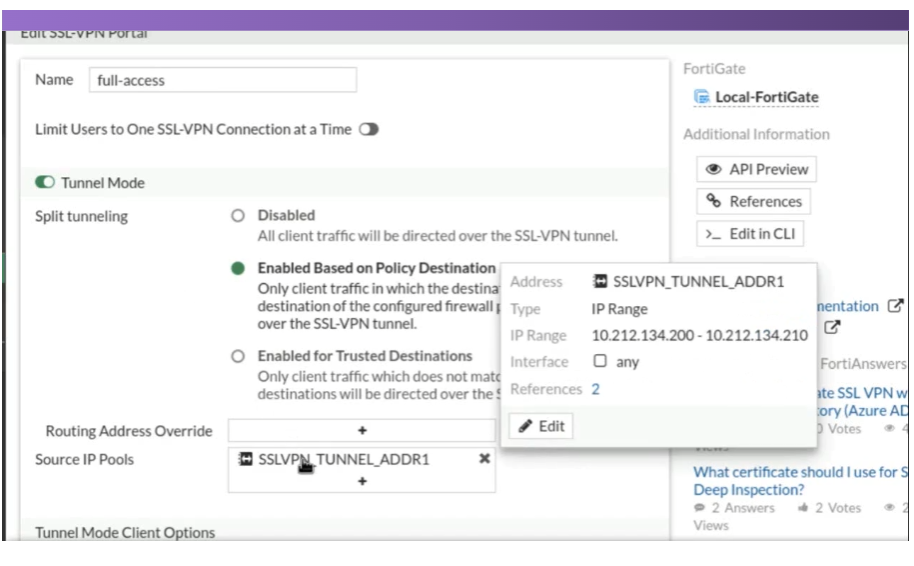The width and height of the screenshot is (914, 566).
Task: Click the address icon in tooltip header
Action: 600,282
